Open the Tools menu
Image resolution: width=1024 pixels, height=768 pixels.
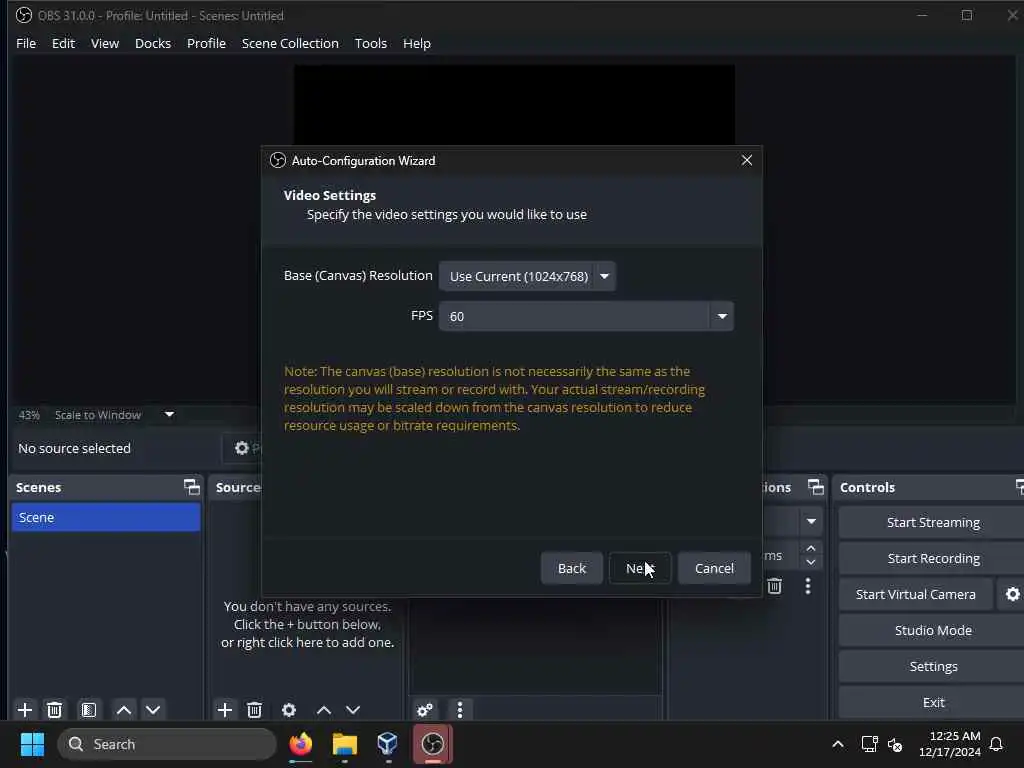pos(370,43)
